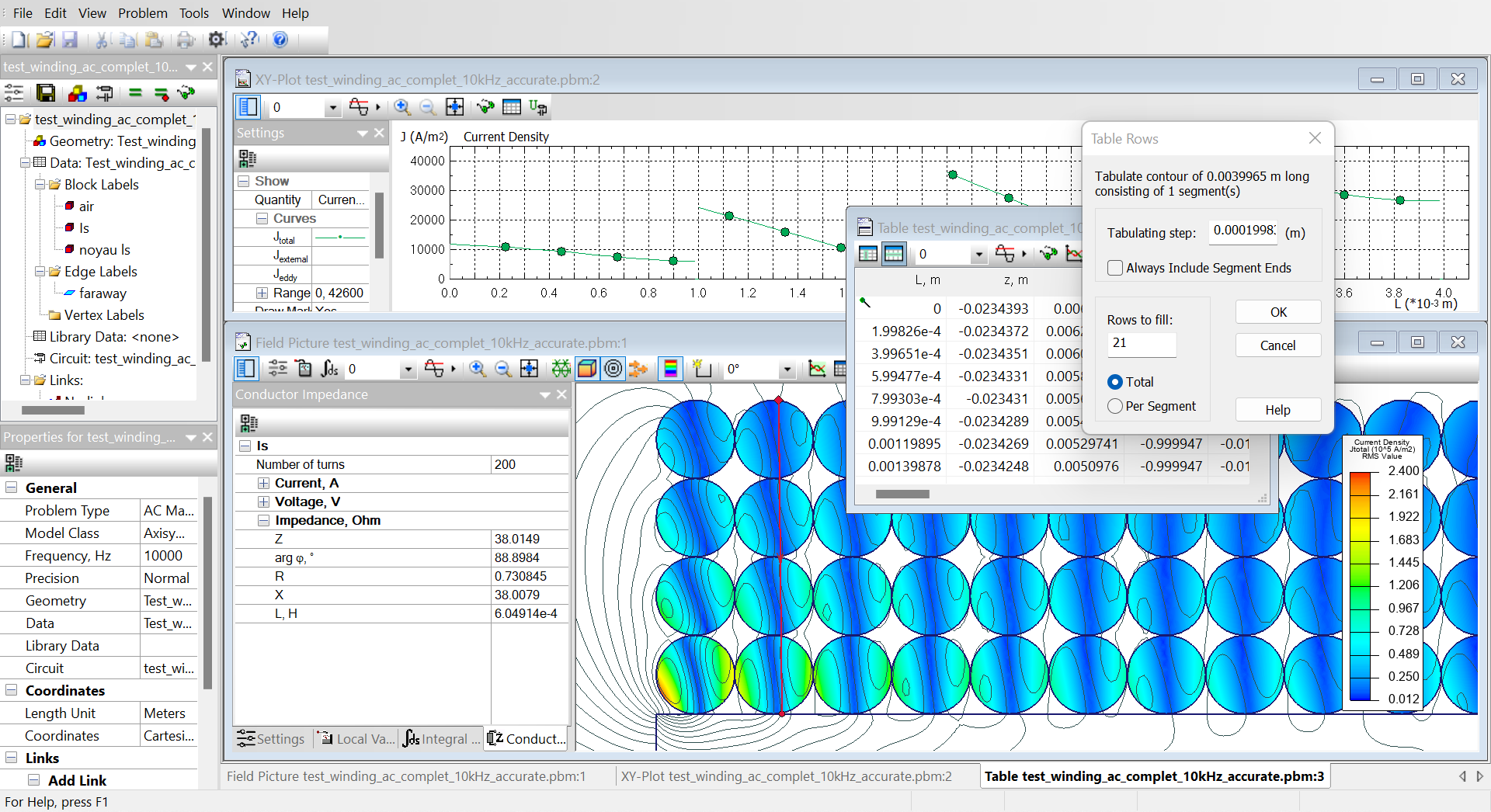Enable Always Include Segment Ends checkbox
Screen dimensions: 1491x812
[1115, 268]
